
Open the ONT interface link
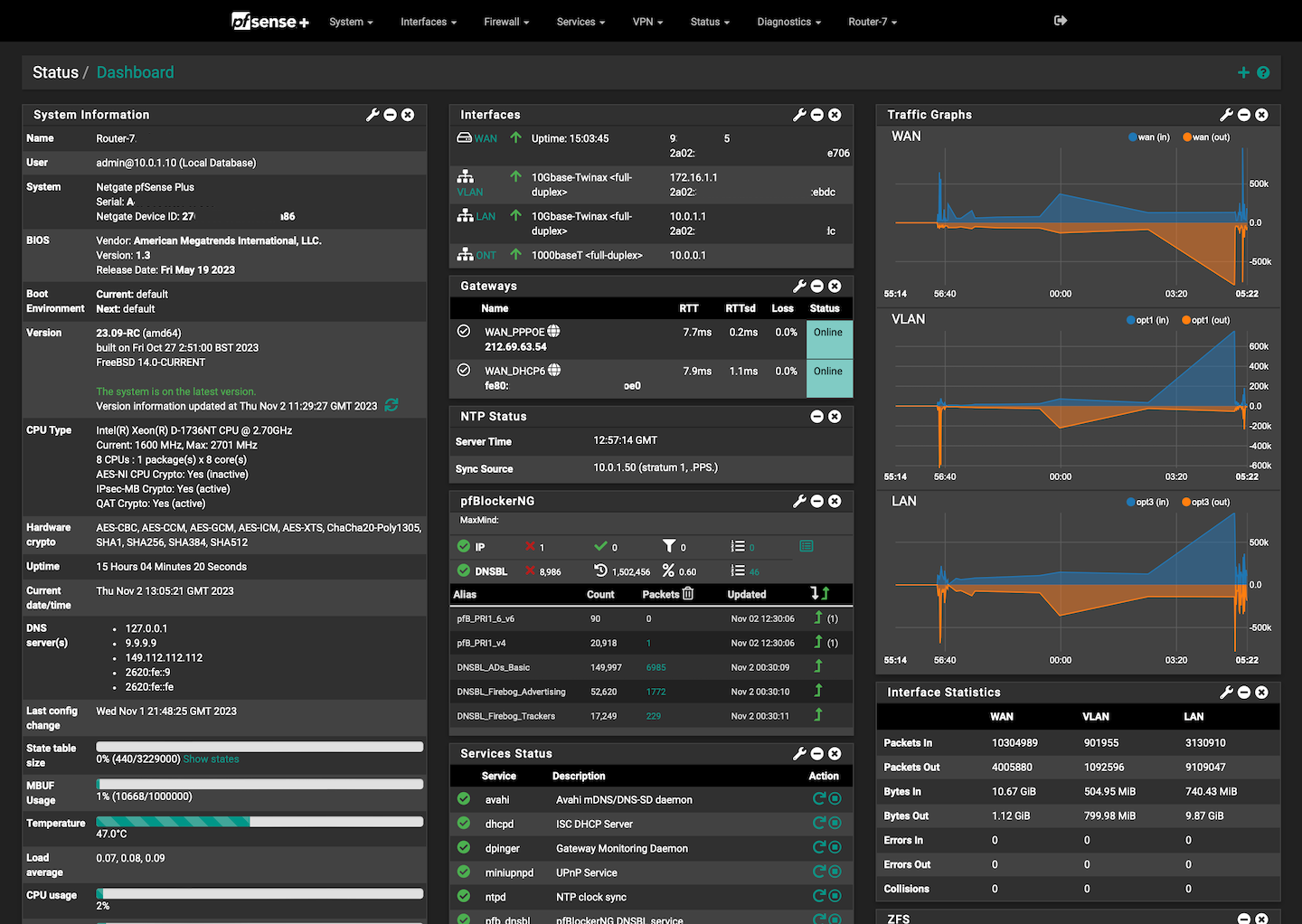click(x=486, y=255)
